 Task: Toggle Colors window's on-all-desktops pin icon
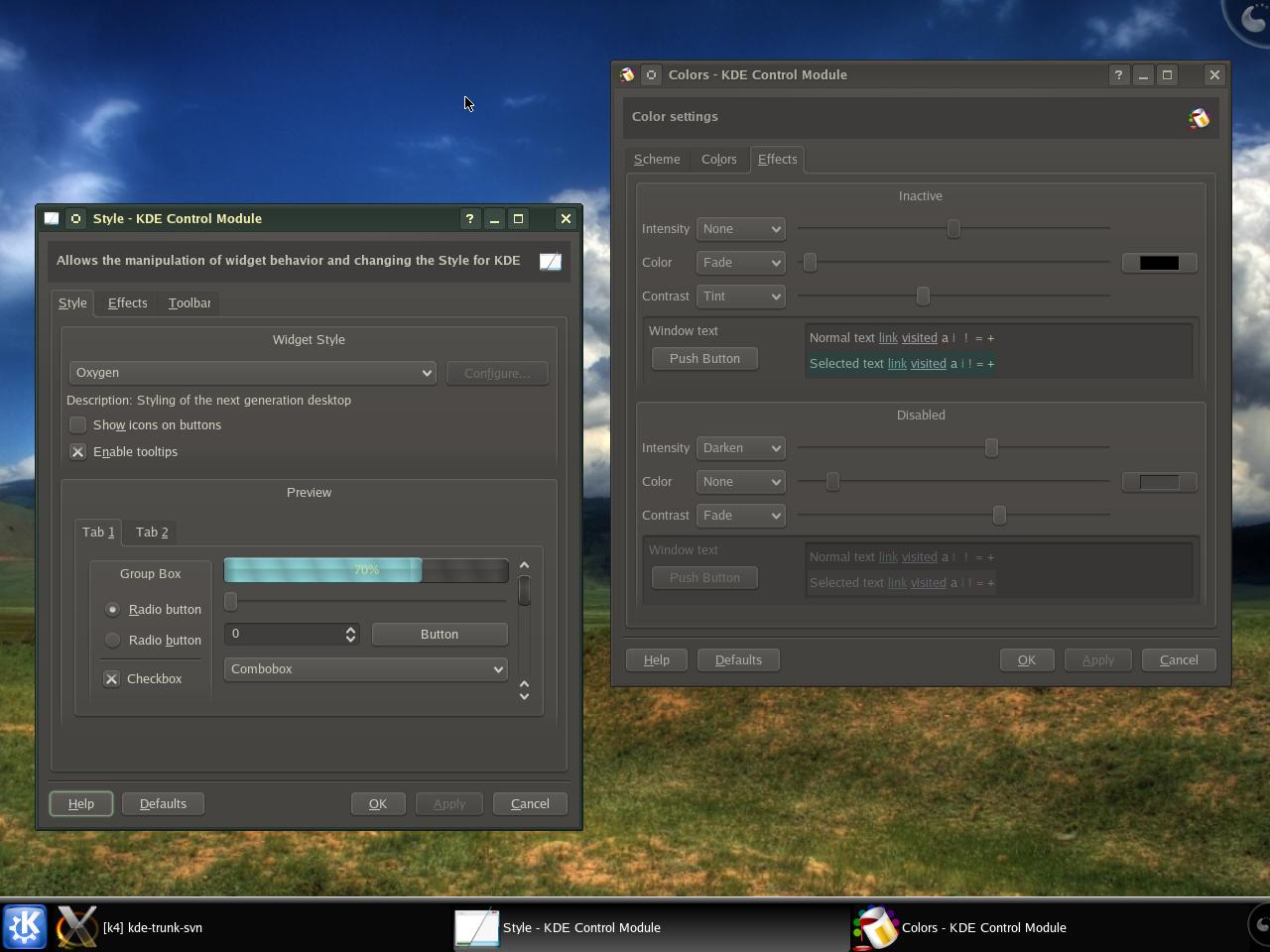click(x=651, y=75)
